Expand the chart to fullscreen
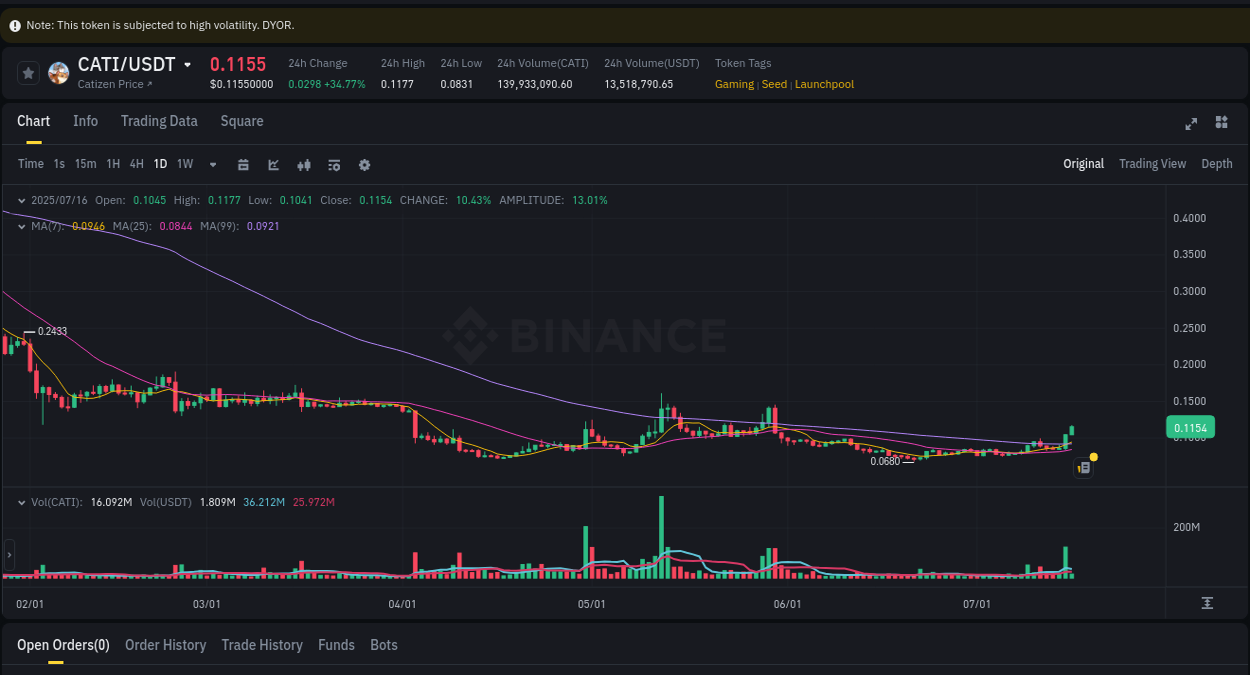Screen dimensions: 1250x675 point(1191,124)
